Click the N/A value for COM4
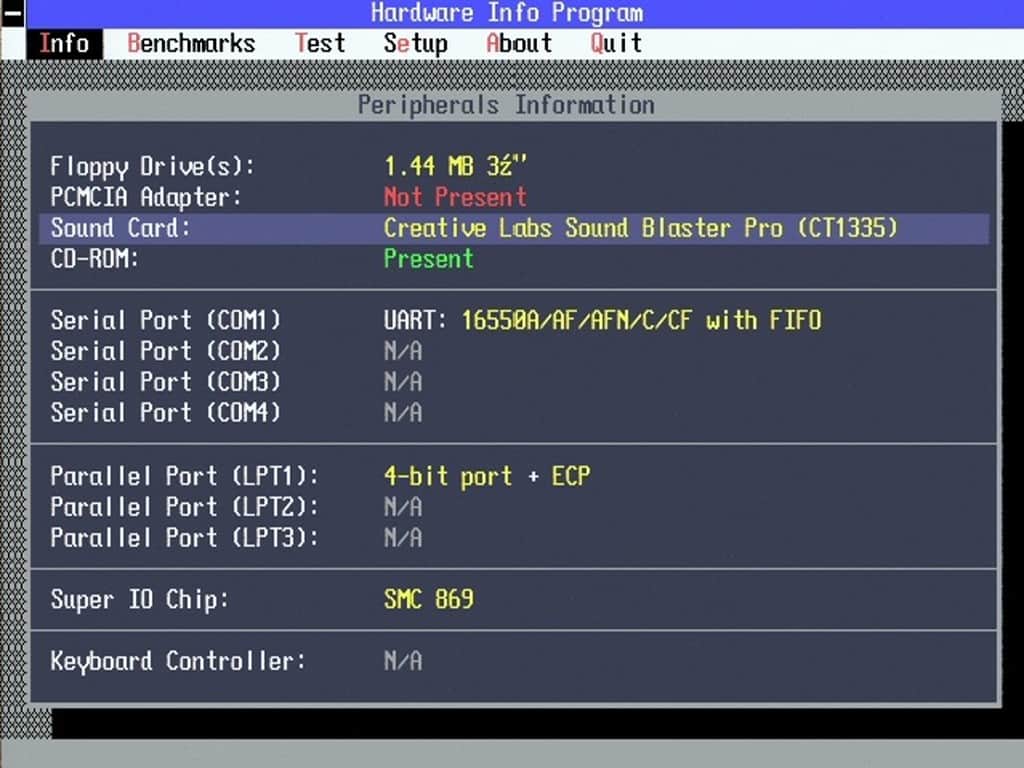1024x768 pixels. pos(403,413)
